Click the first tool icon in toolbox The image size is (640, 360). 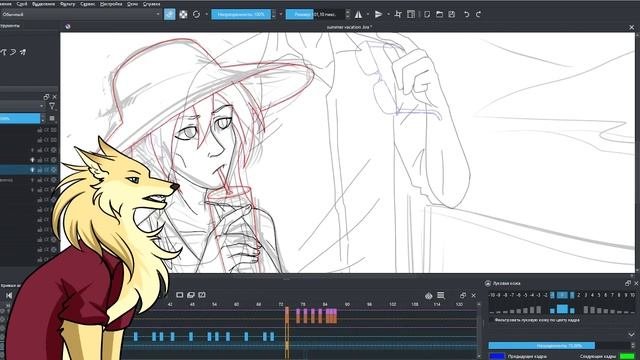click(x=4, y=52)
